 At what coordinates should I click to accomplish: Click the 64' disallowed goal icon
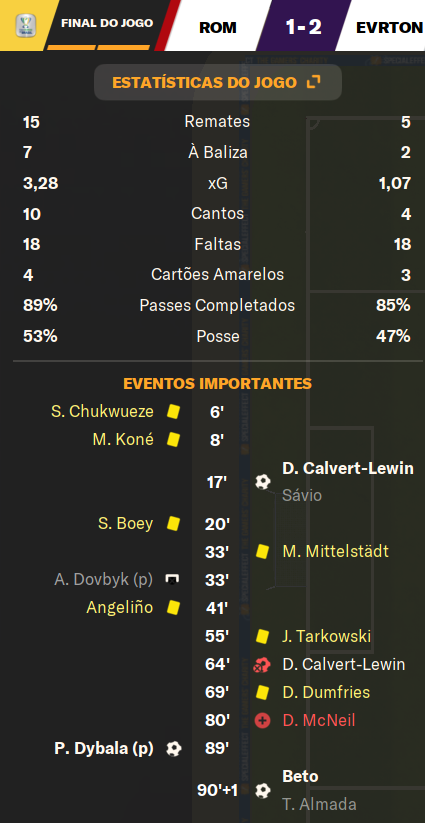(262, 666)
